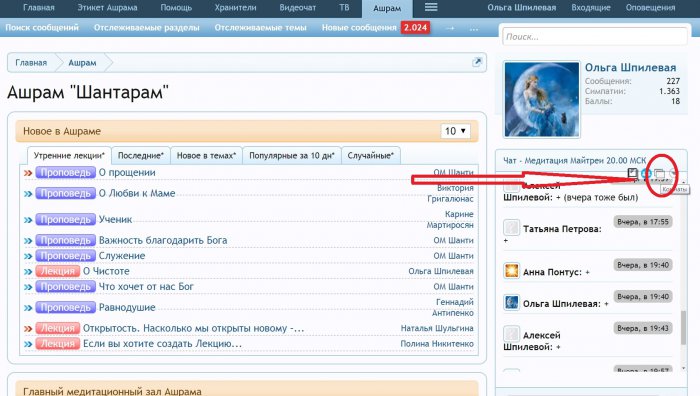The height and width of the screenshot is (396, 700).
Task: Select the 'Случайные' tab
Action: [371, 155]
